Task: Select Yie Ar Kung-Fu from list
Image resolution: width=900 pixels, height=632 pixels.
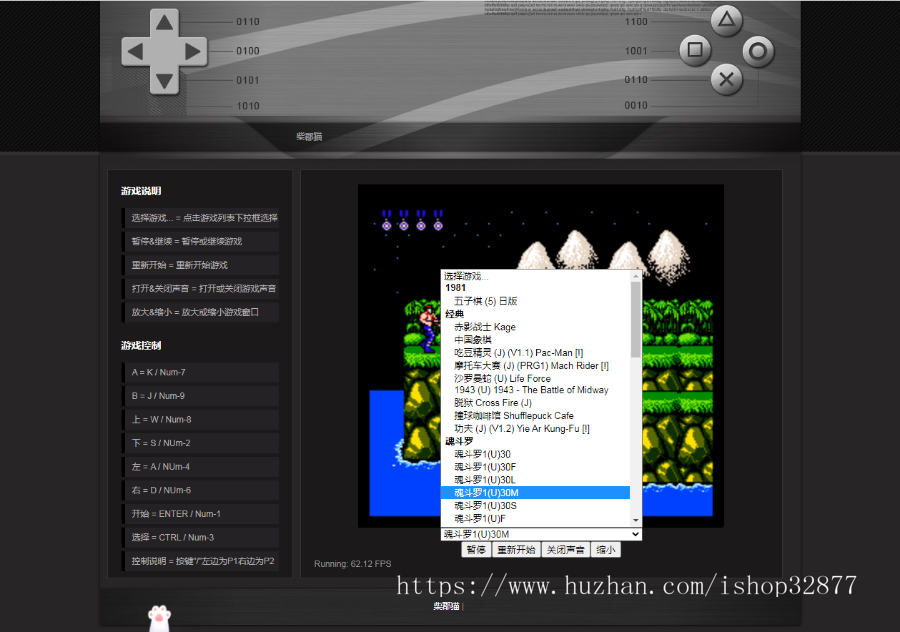Action: (x=535, y=429)
